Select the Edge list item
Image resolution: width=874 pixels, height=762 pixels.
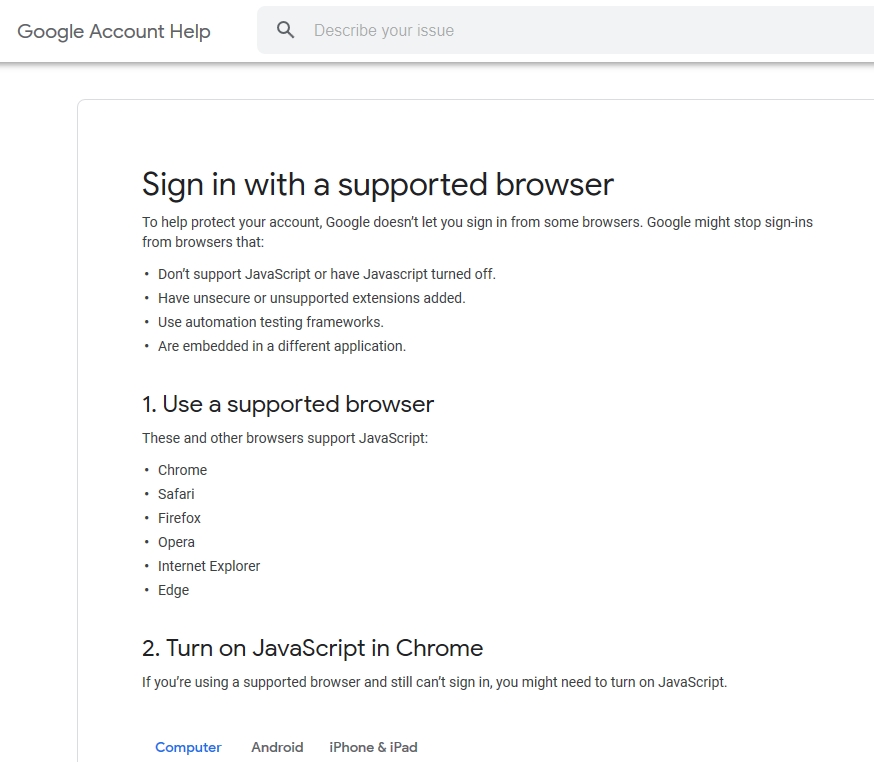(x=173, y=590)
